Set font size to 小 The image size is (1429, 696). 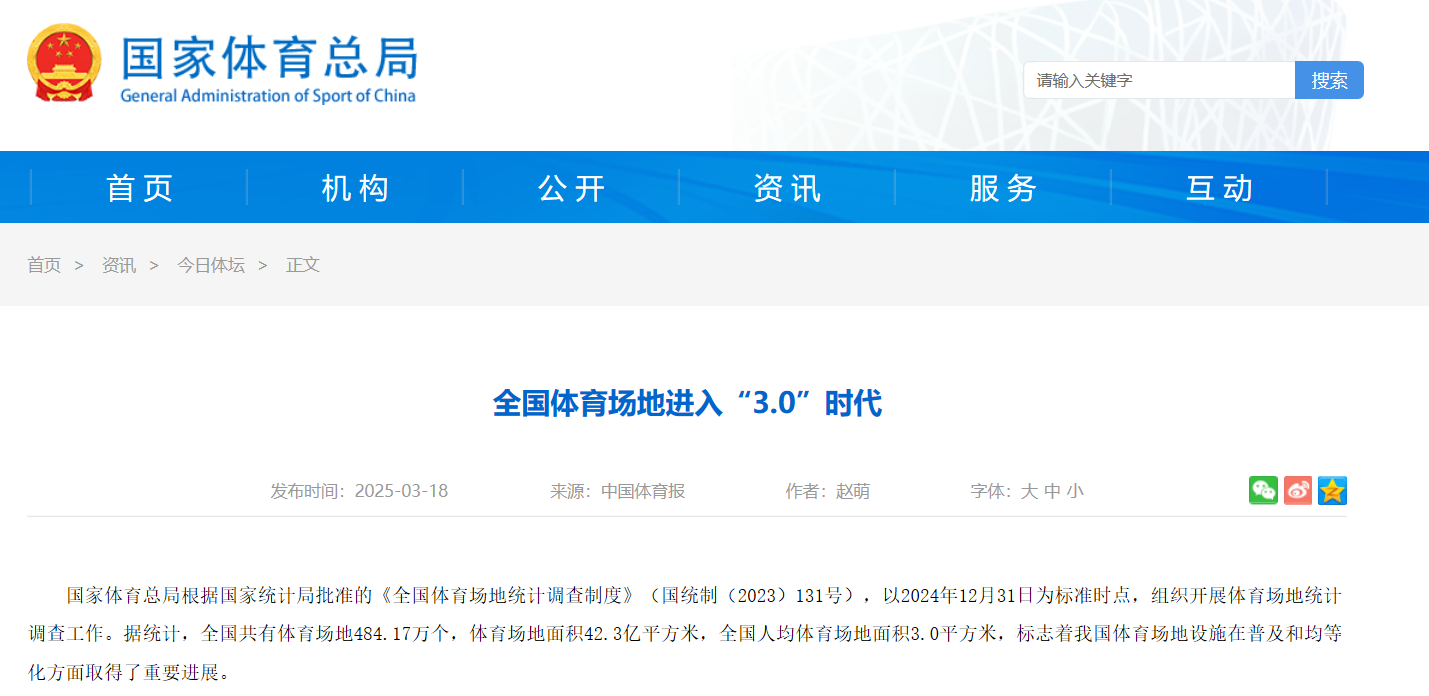coord(1075,491)
